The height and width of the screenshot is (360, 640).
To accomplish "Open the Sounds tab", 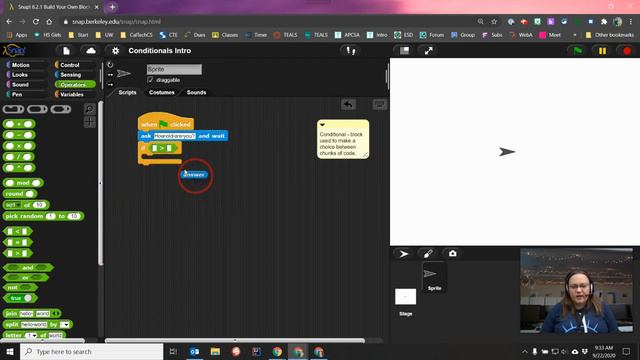I will [196, 93].
